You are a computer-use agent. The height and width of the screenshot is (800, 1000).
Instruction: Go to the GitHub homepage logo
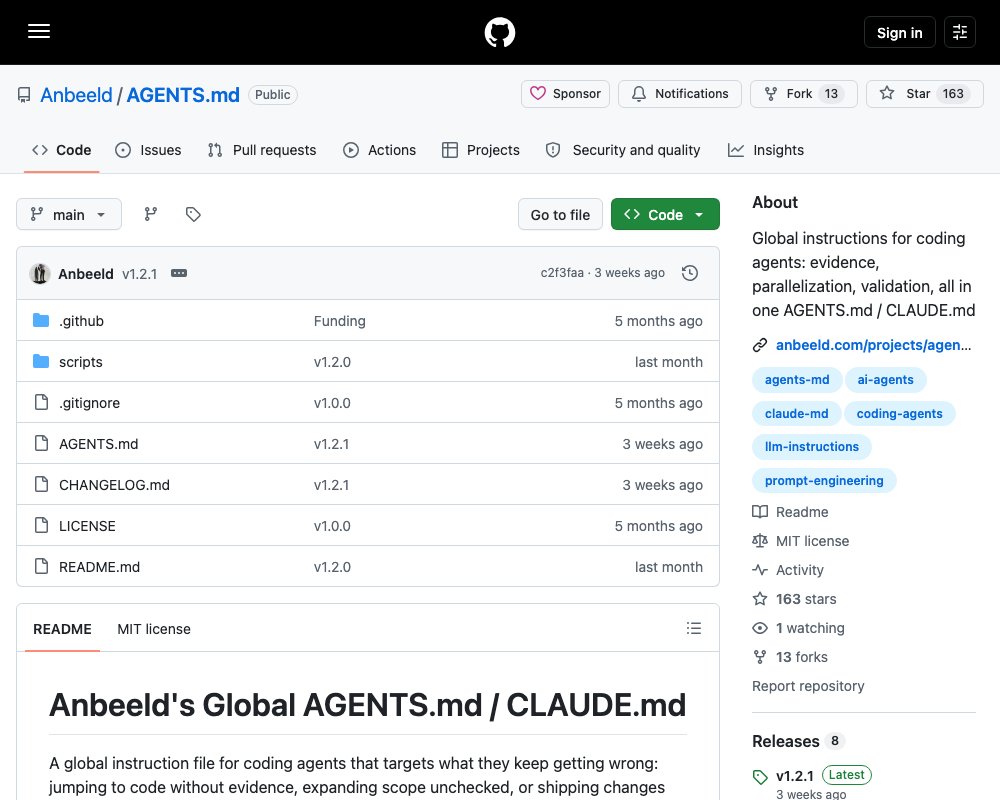point(499,32)
